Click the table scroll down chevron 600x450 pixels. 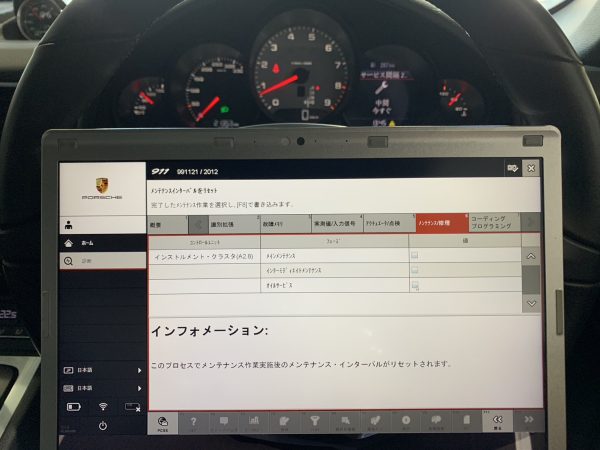pyautogui.click(x=531, y=303)
